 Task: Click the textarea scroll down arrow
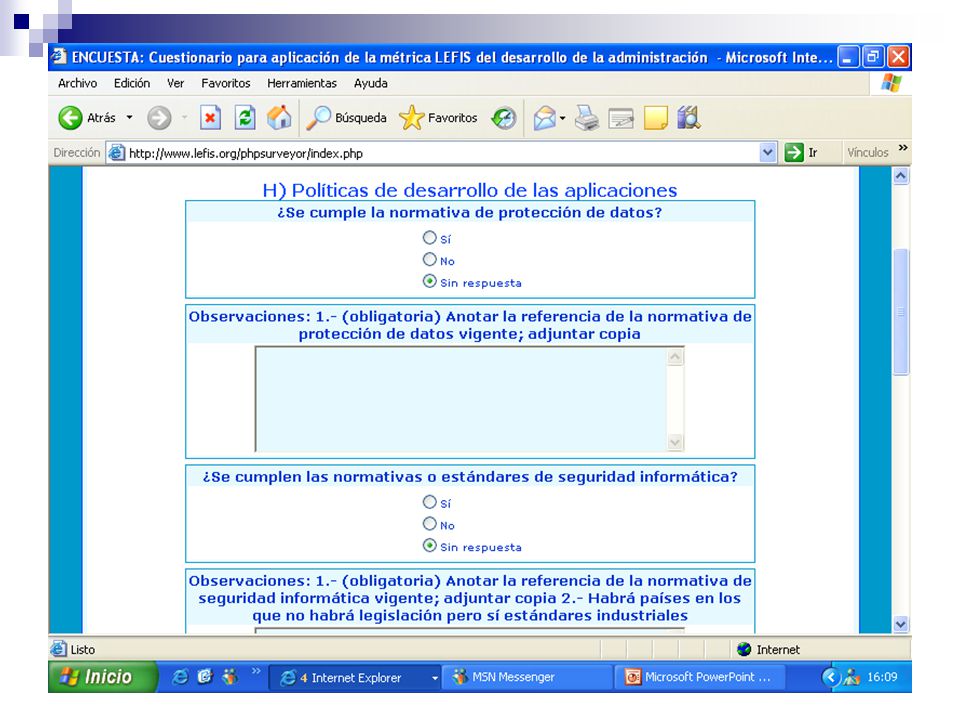[x=675, y=442]
